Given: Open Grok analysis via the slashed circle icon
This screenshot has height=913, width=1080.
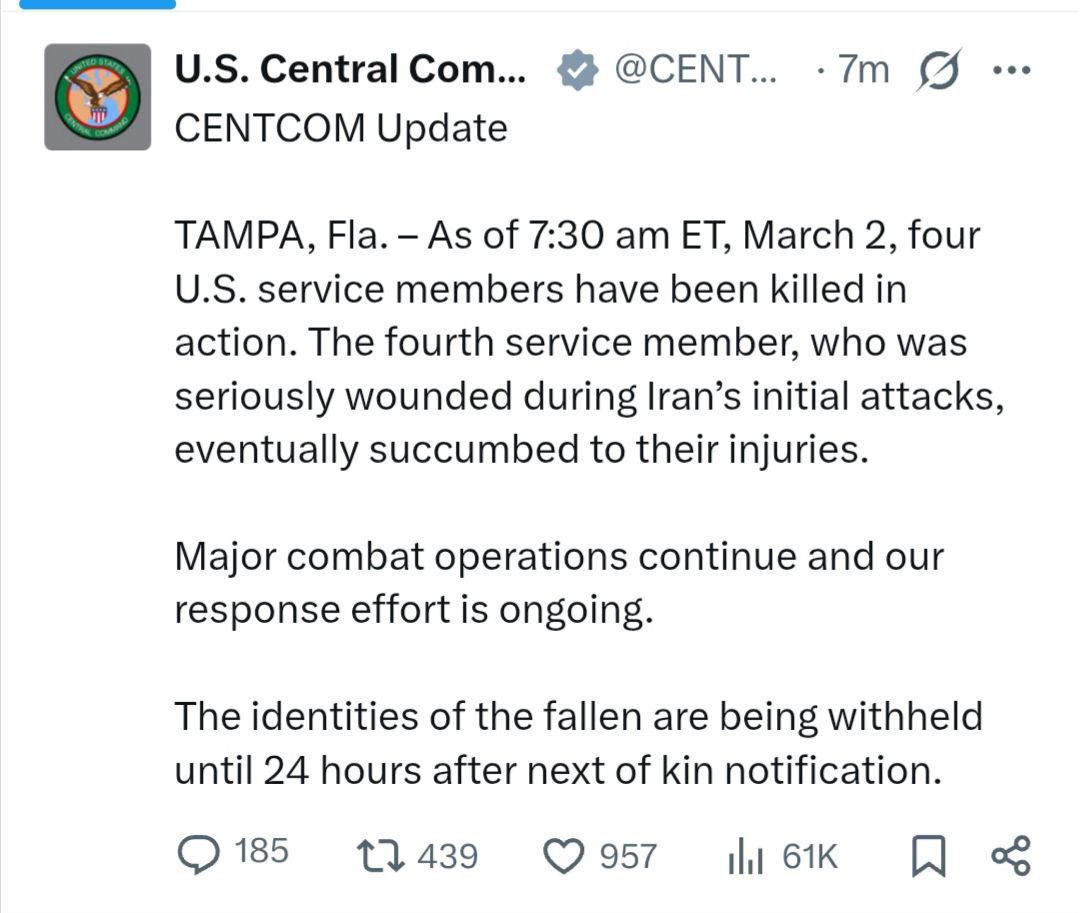Looking at the screenshot, I should [x=938, y=69].
